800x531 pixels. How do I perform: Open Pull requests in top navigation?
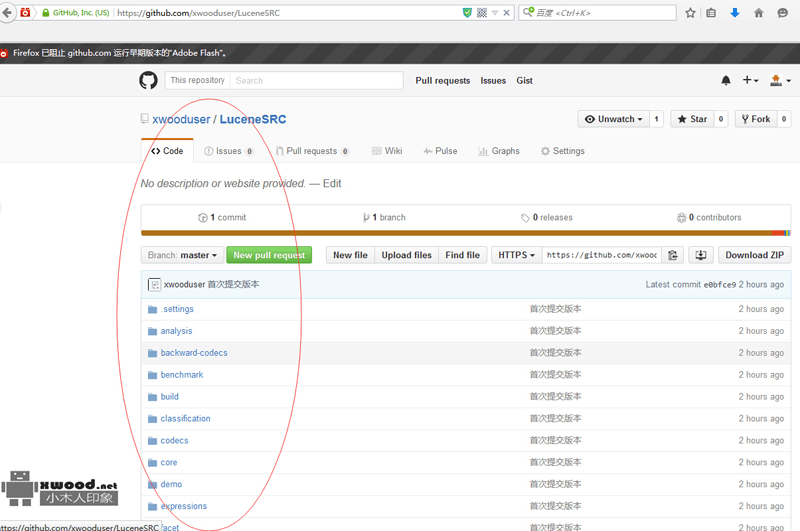tap(442, 81)
